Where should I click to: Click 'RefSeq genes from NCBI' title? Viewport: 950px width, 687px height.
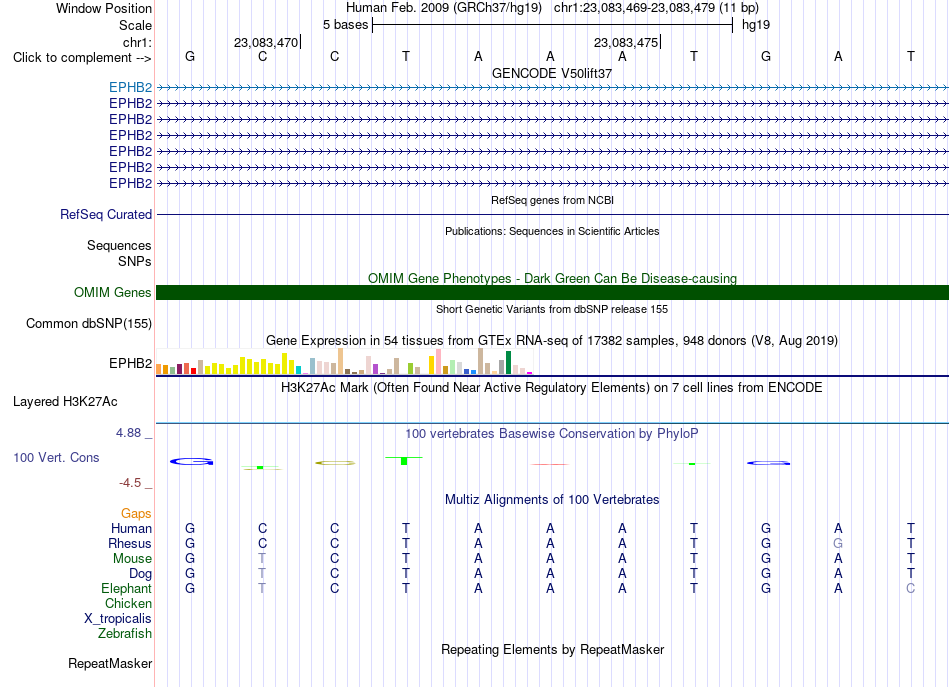[553, 200]
